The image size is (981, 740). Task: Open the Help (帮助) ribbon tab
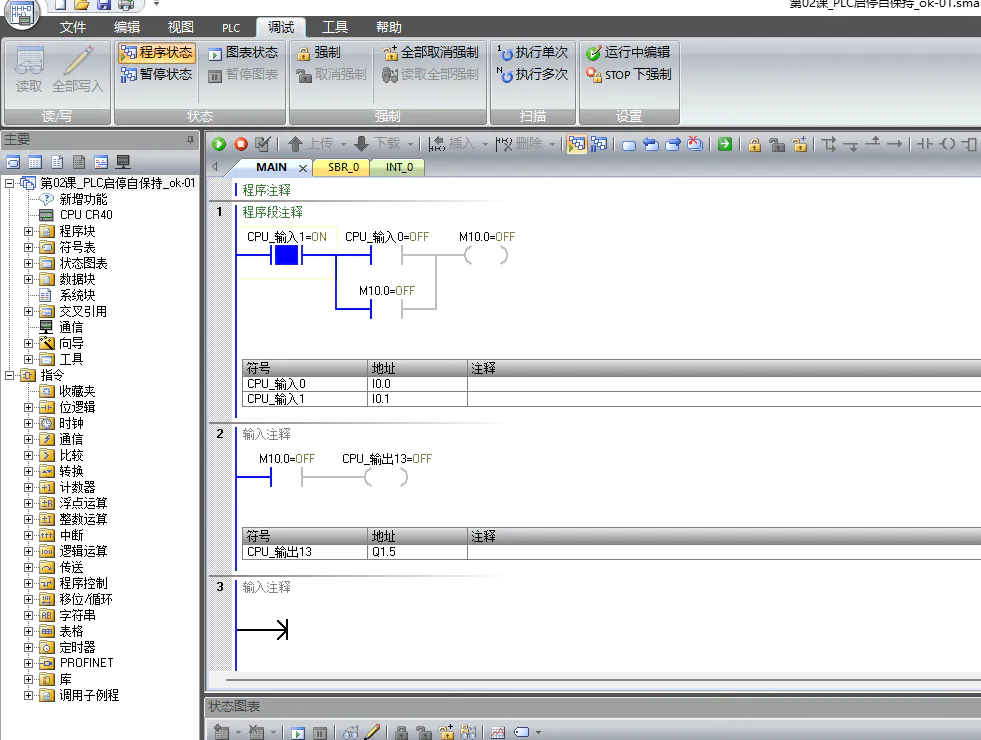click(x=389, y=28)
